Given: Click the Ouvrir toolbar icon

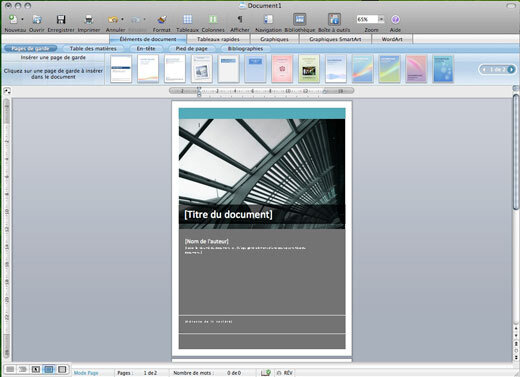Looking at the screenshot, I should tap(37, 19).
